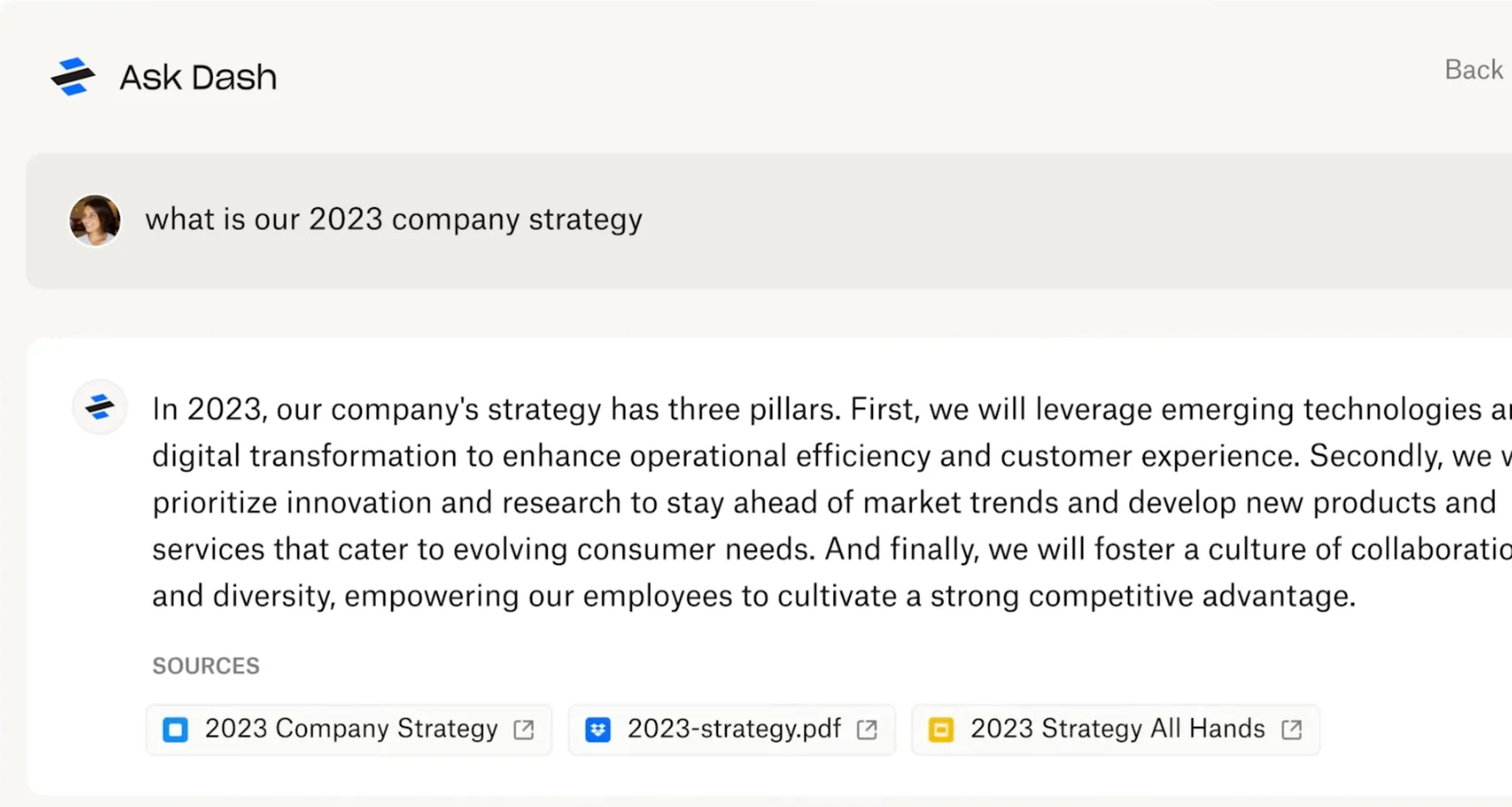Click the yellow Slides icon on All Hands

coord(941,730)
